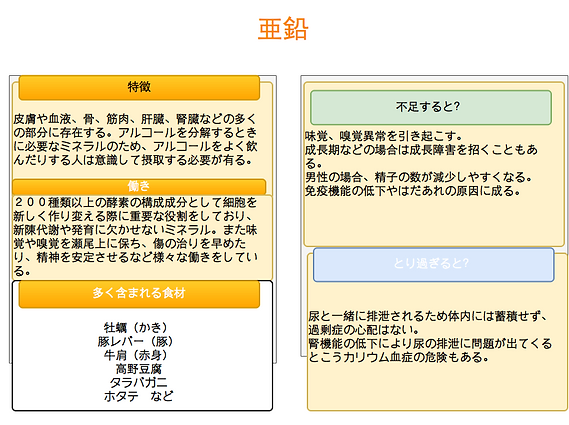Click the line 味覚、嗅覚異常を引き起こす。
The image size is (569, 425).
pyautogui.click(x=384, y=136)
